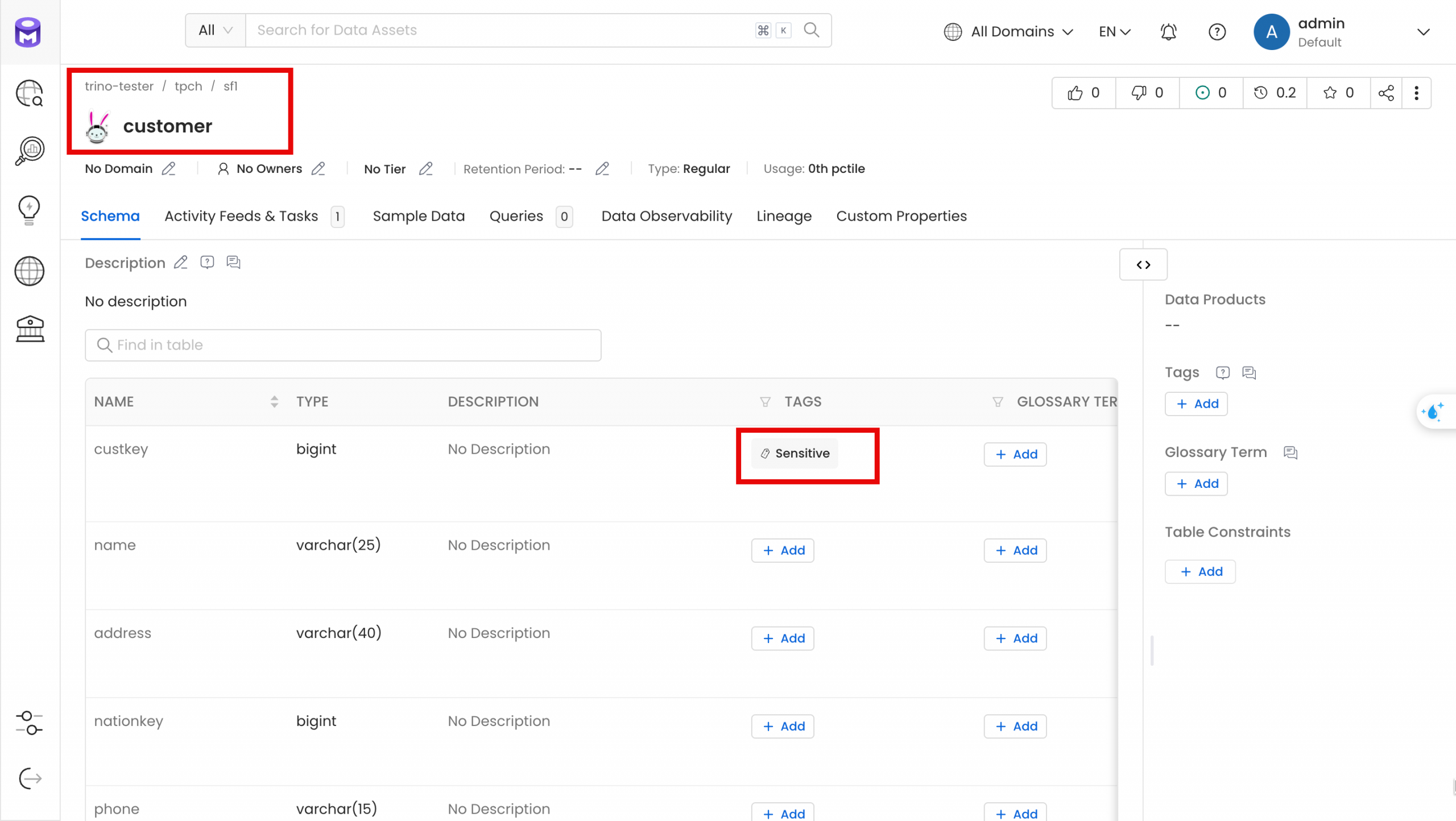Collapse right panel with arrows button
Image resolution: width=1456 pixels, height=821 pixels.
1143,265
